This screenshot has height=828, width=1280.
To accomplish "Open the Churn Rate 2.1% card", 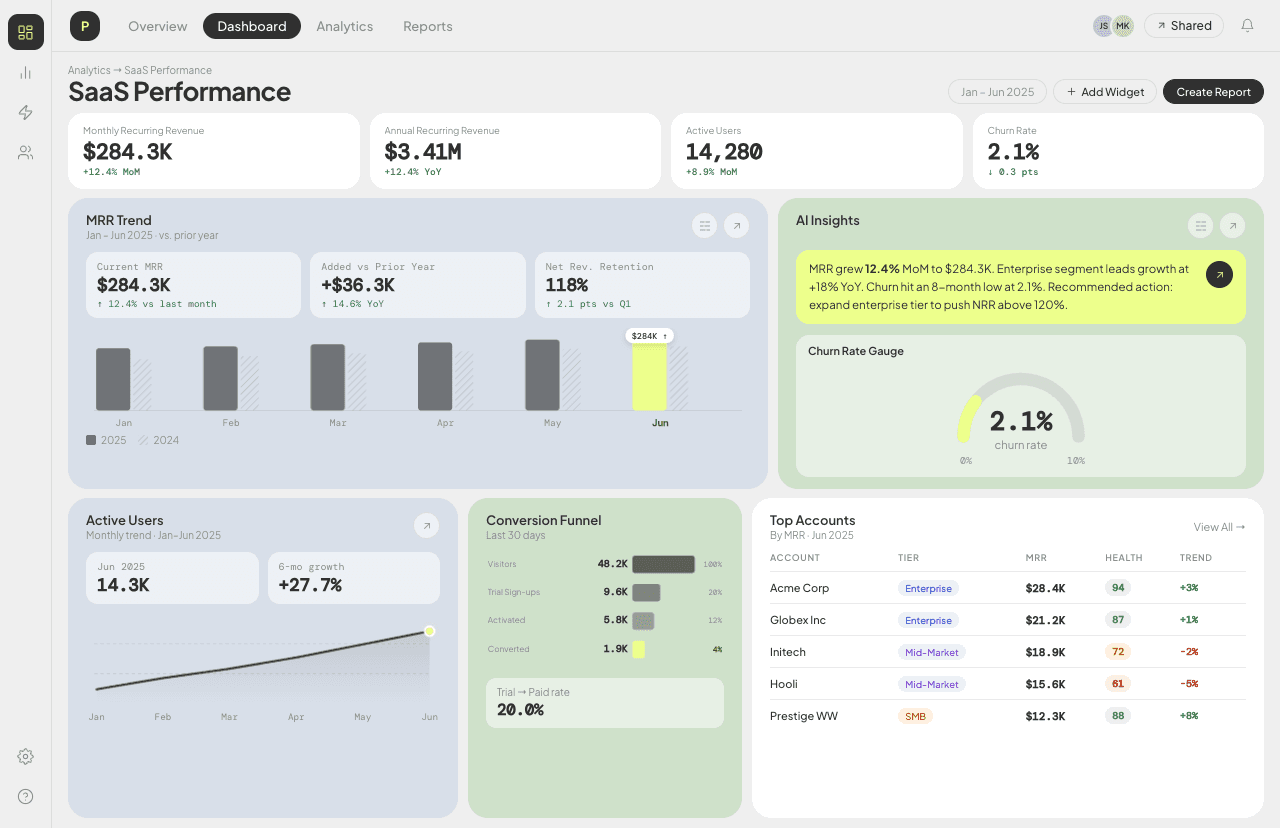I will [x=1118, y=151].
